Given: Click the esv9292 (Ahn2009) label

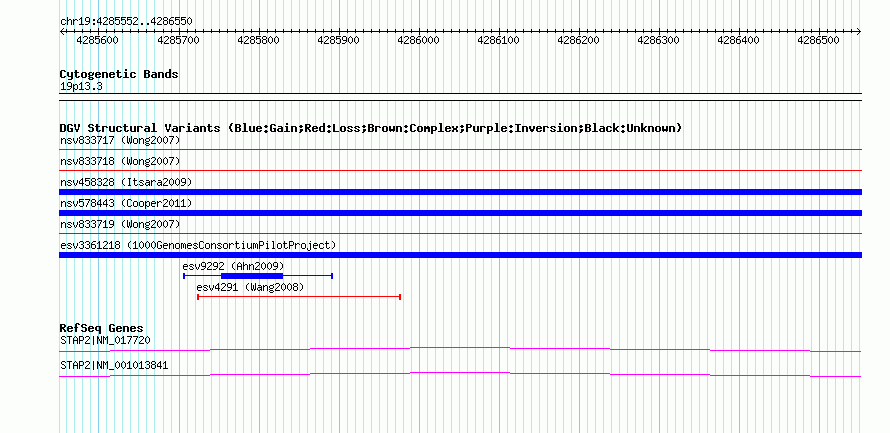Looking at the screenshot, I should tap(233, 266).
